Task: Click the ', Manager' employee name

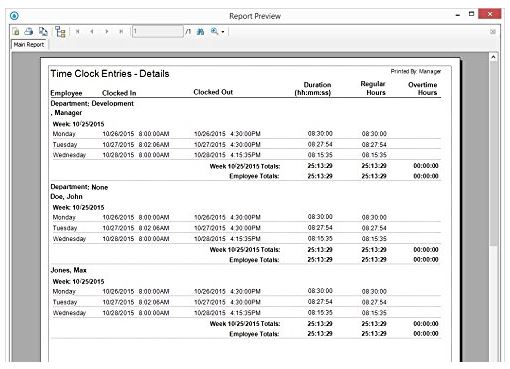Action: pyautogui.click(x=66, y=113)
